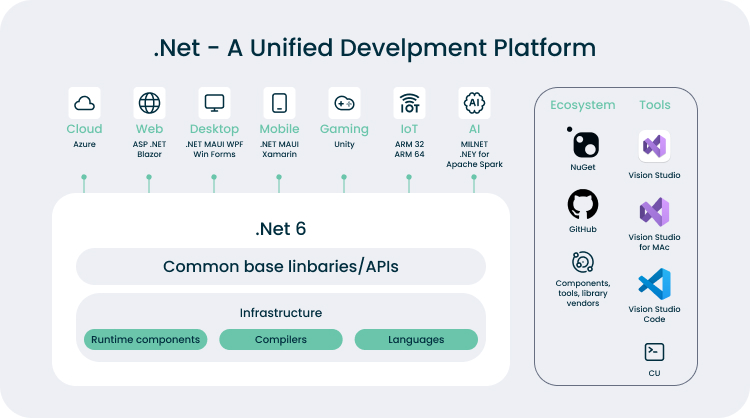Click the CU terminal icon
The height and width of the screenshot is (418, 750).
pyautogui.click(x=654, y=352)
